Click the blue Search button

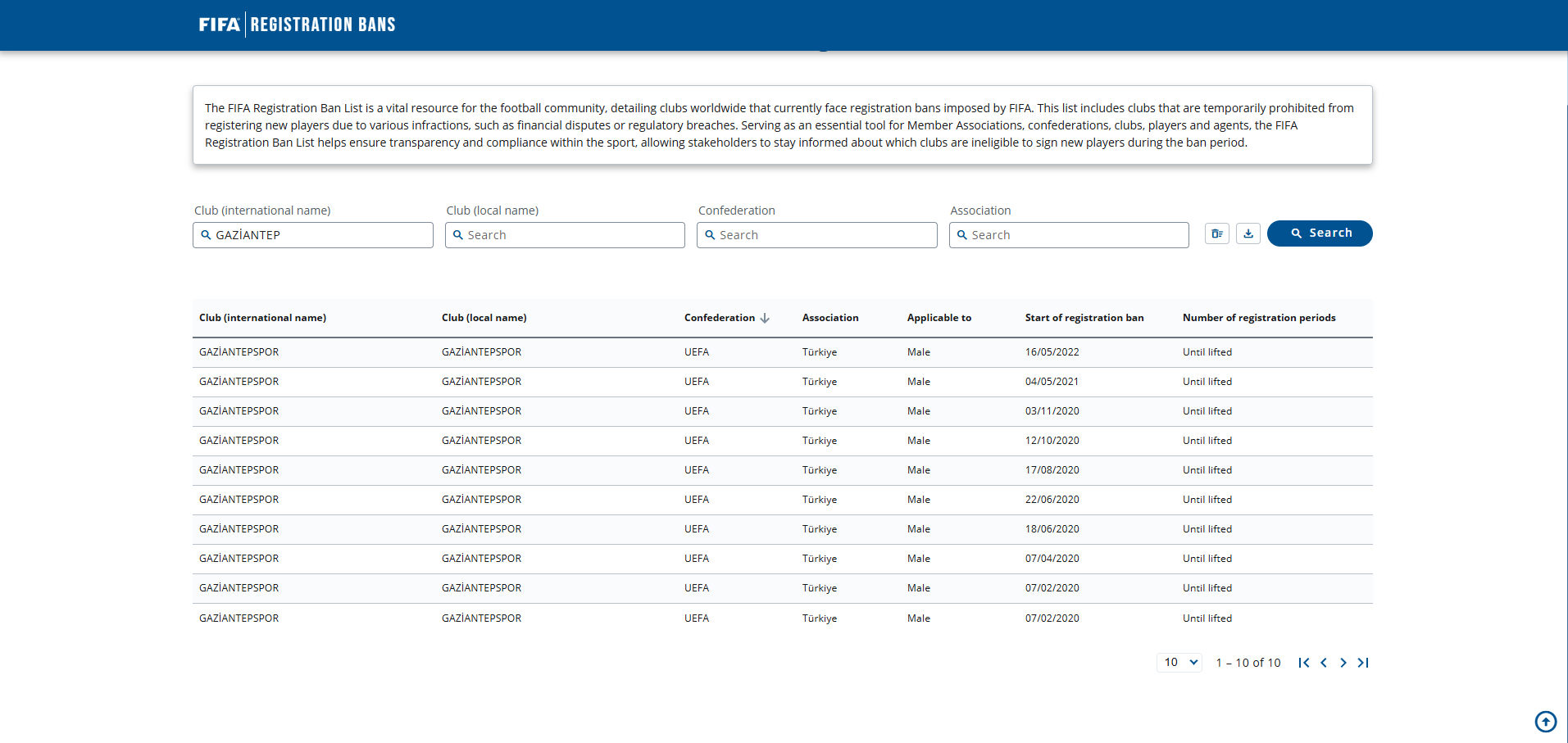[1320, 233]
